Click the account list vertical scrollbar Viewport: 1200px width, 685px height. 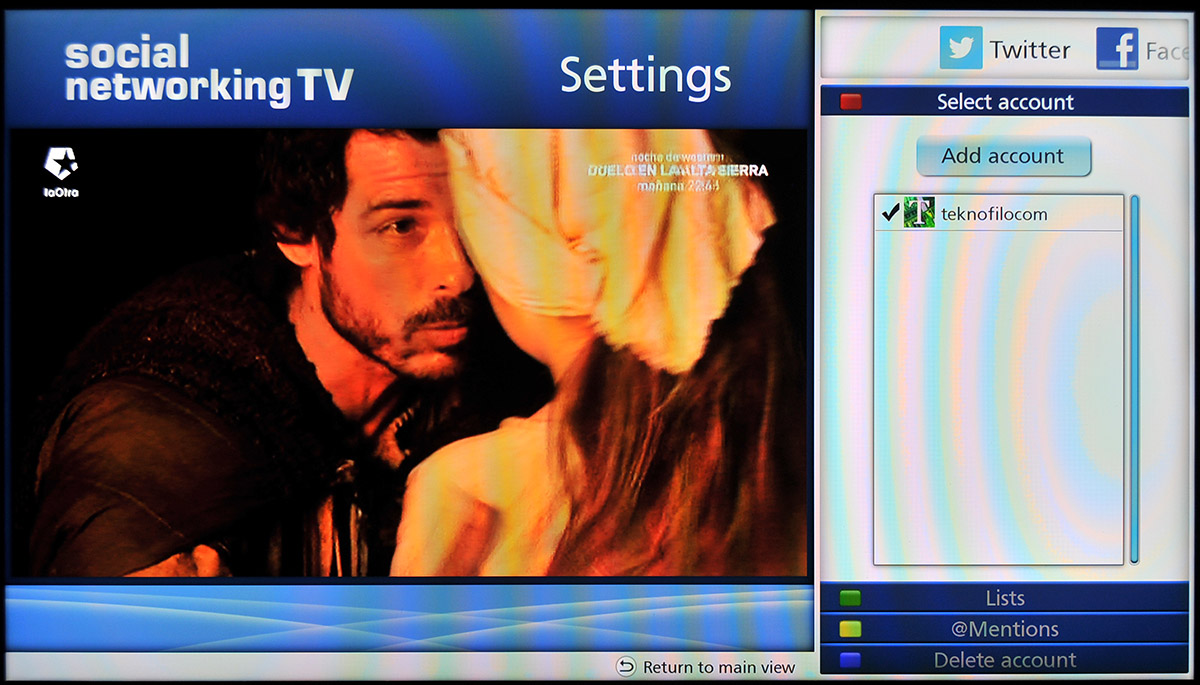[1135, 380]
